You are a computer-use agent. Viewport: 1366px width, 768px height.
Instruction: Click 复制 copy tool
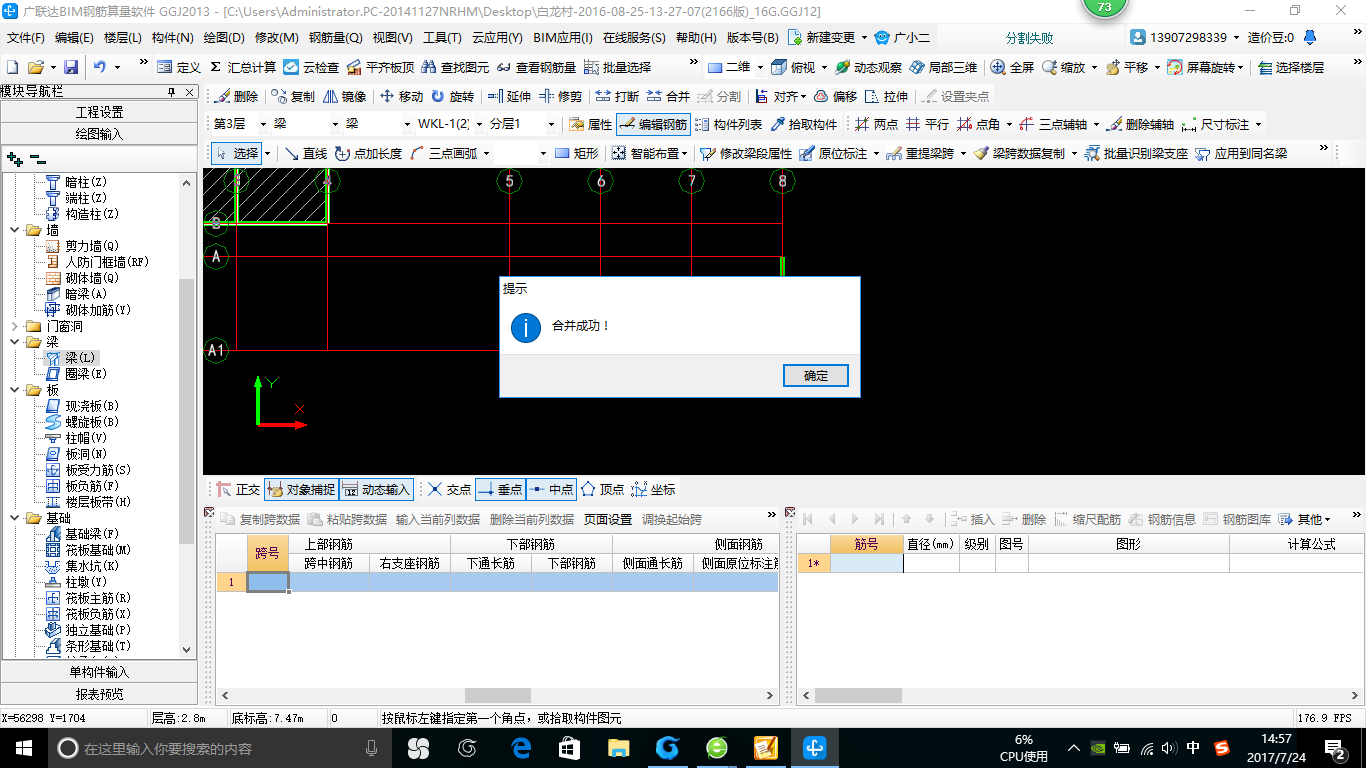(x=292, y=96)
